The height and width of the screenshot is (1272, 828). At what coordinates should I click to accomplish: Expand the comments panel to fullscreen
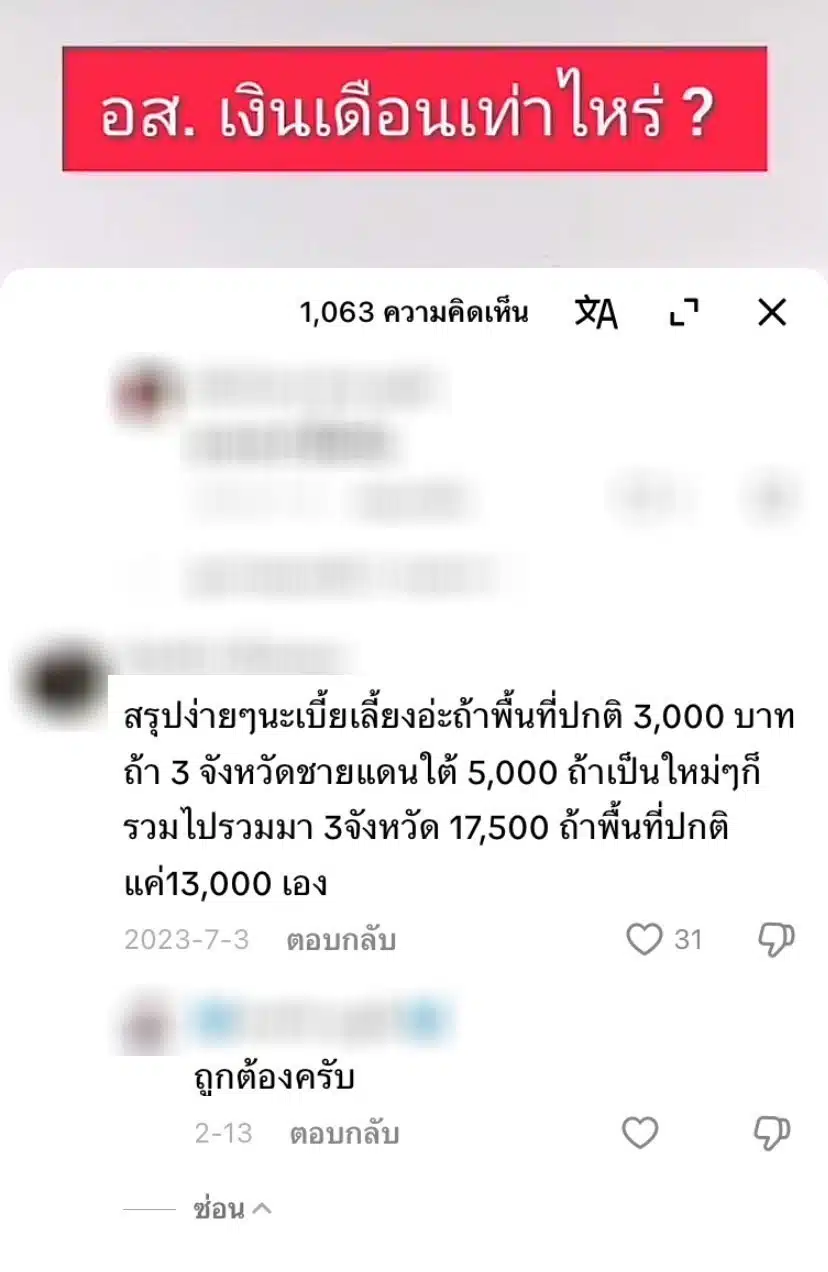tap(684, 313)
